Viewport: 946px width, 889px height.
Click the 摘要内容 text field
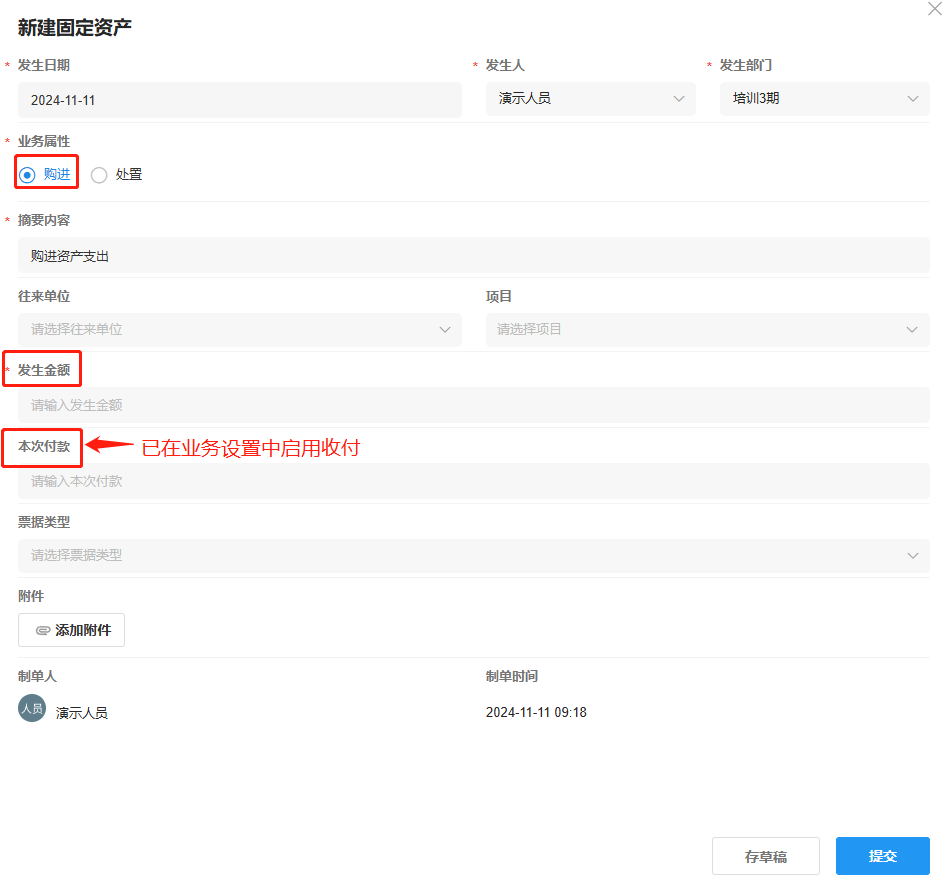(x=473, y=256)
